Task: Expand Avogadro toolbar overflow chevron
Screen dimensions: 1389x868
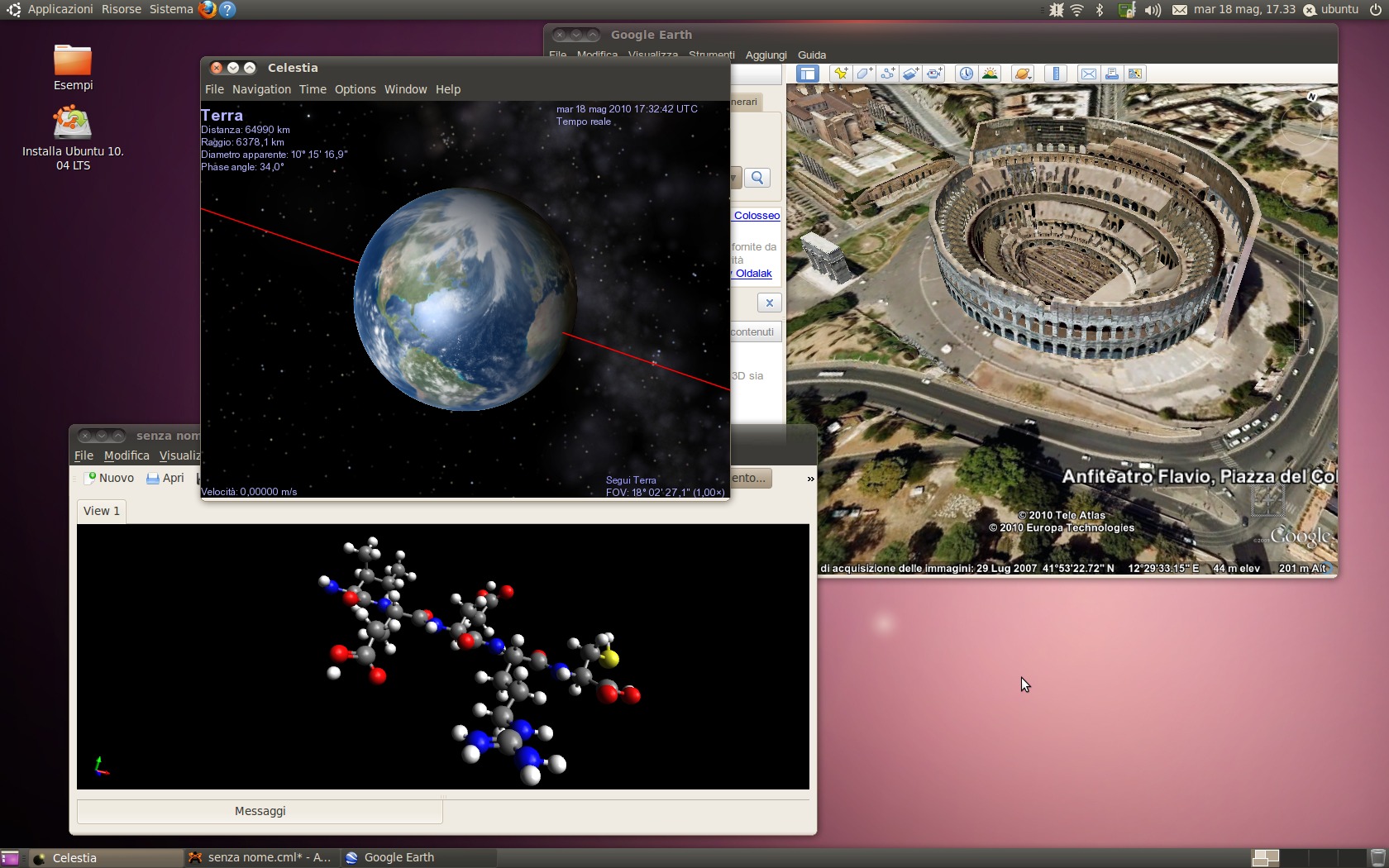Action: [x=810, y=479]
